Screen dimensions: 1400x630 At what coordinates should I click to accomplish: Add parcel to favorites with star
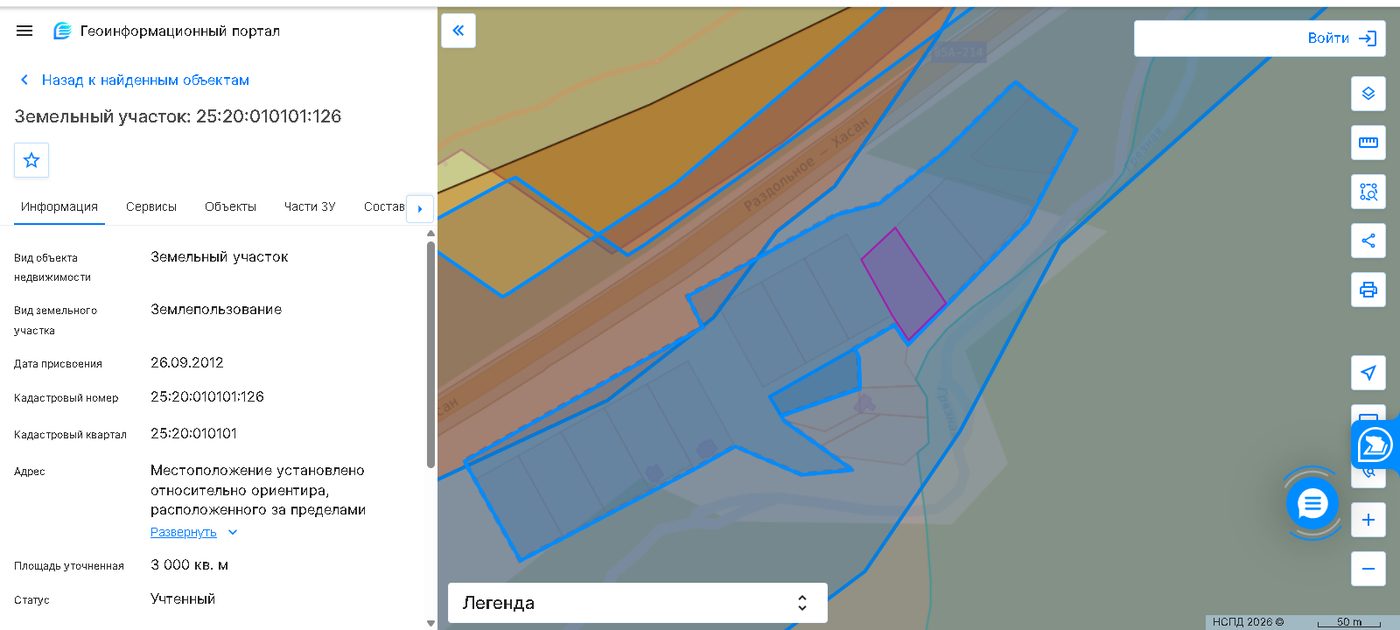[x=31, y=160]
